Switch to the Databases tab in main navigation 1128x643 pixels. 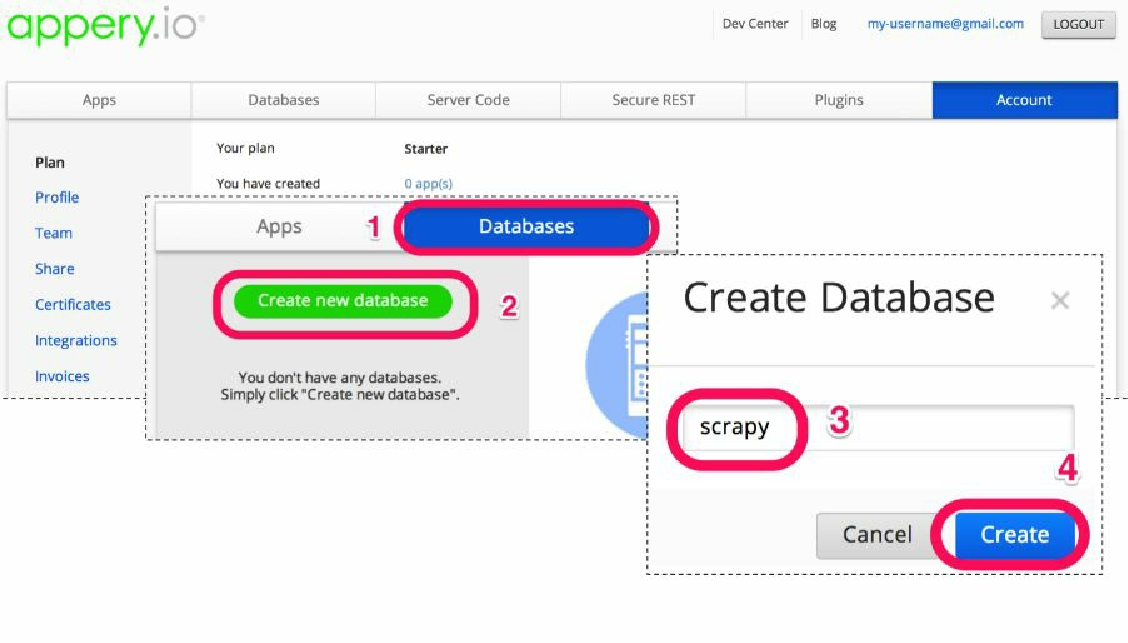[283, 100]
